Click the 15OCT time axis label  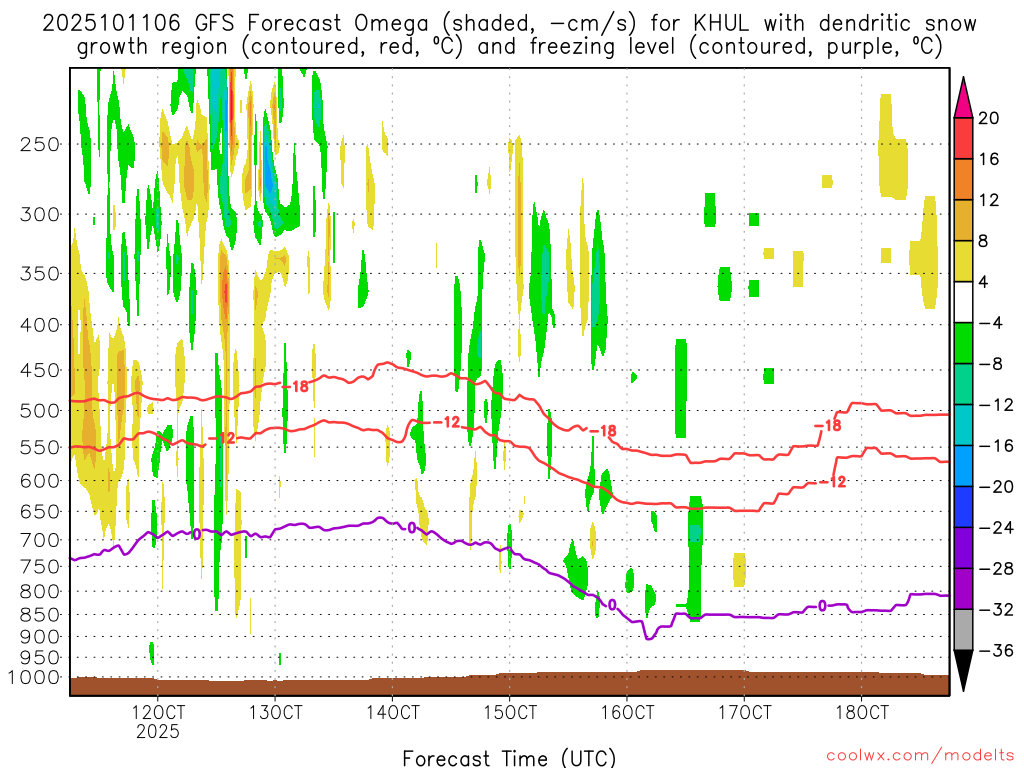coord(510,712)
